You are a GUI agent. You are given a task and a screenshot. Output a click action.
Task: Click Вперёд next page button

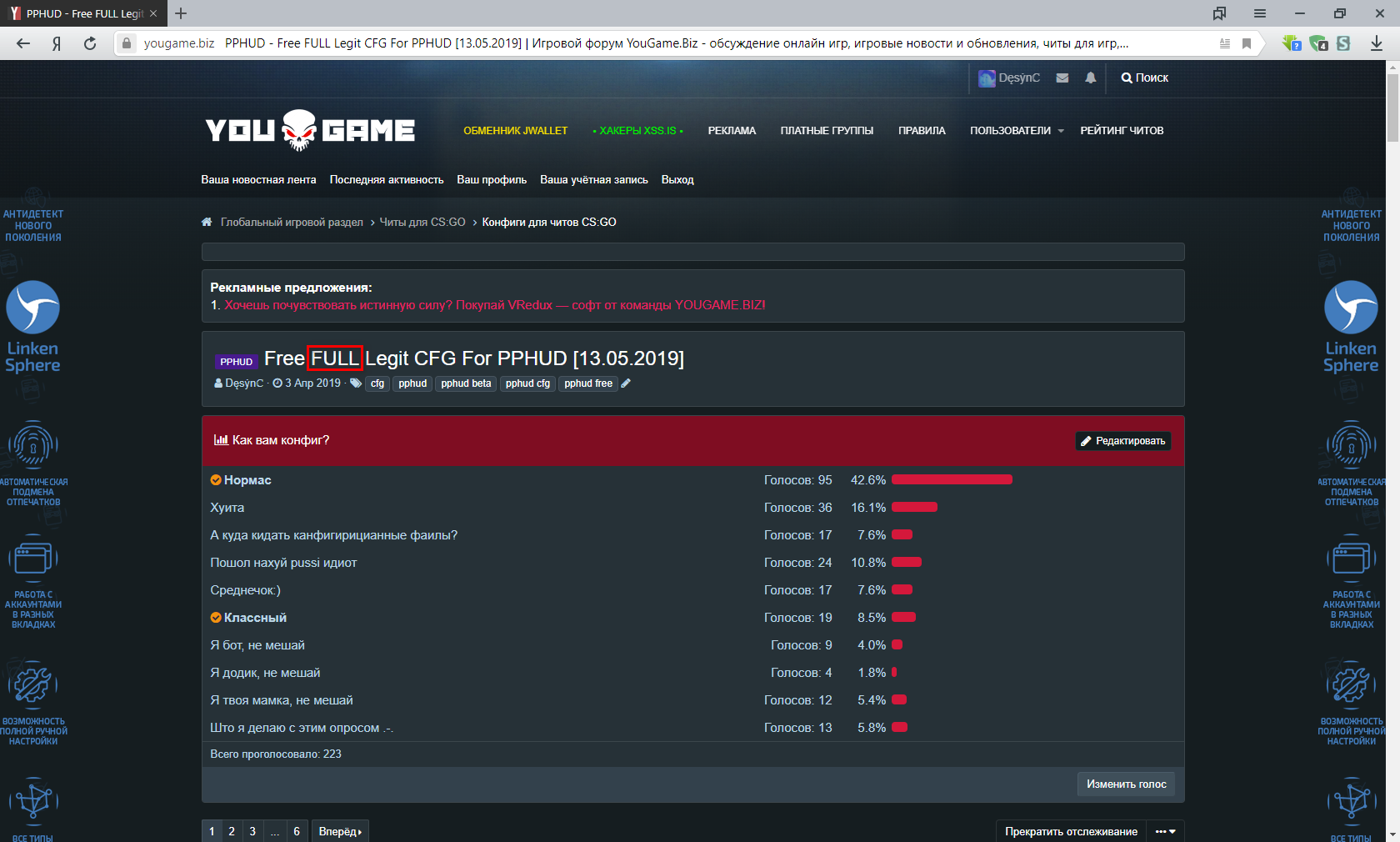click(x=340, y=831)
